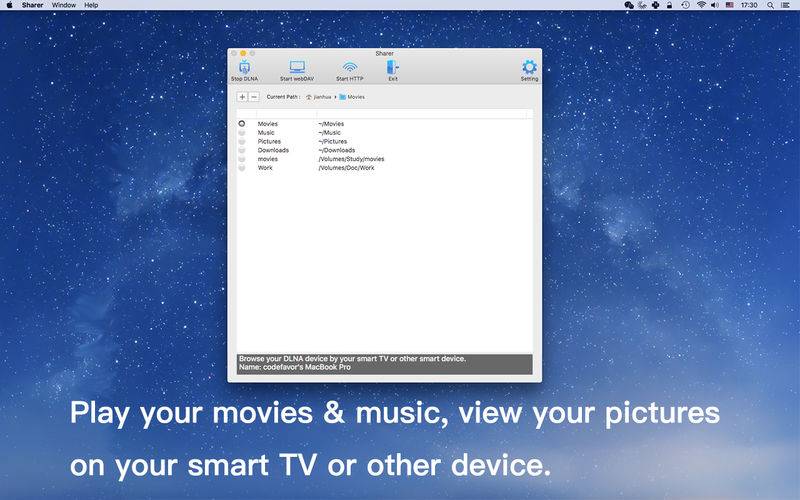Click Movies folder in the current path
800x500 pixels.
click(x=355, y=97)
